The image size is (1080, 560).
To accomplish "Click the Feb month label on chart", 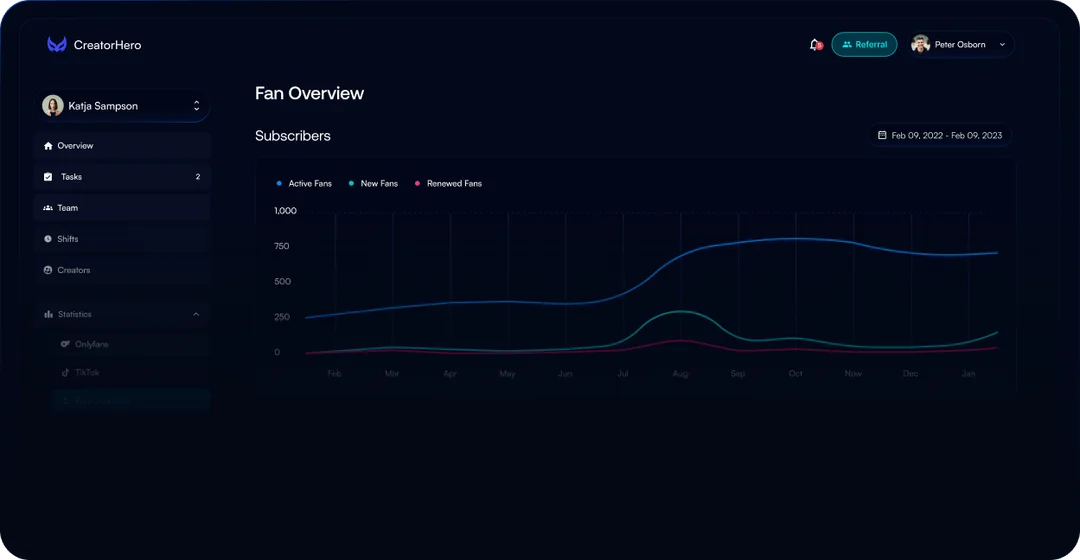I will 334,373.
